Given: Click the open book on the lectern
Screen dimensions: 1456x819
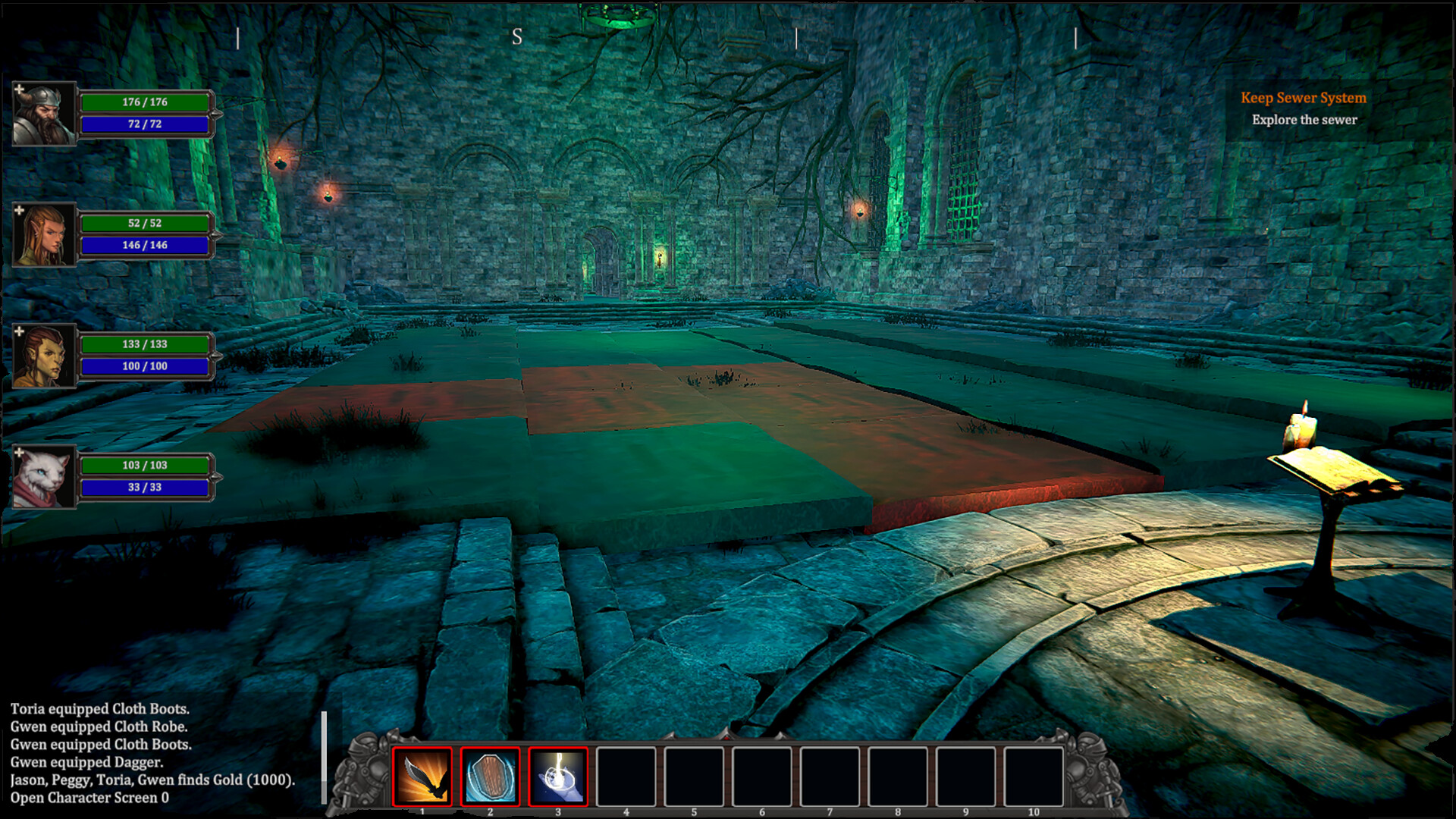Looking at the screenshot, I should coord(1332,469).
